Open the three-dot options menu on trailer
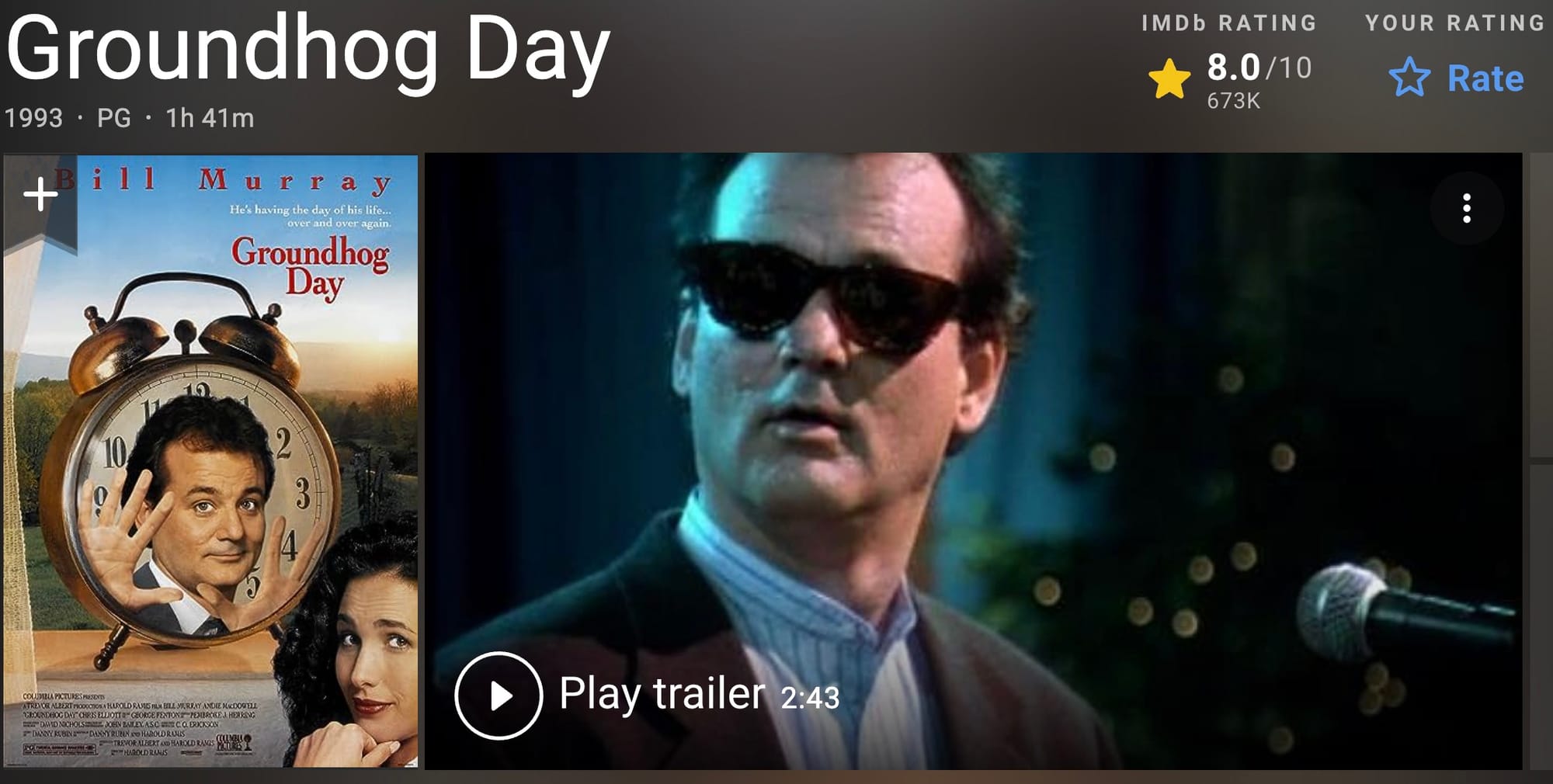This screenshot has width=1553, height=784. (1466, 208)
